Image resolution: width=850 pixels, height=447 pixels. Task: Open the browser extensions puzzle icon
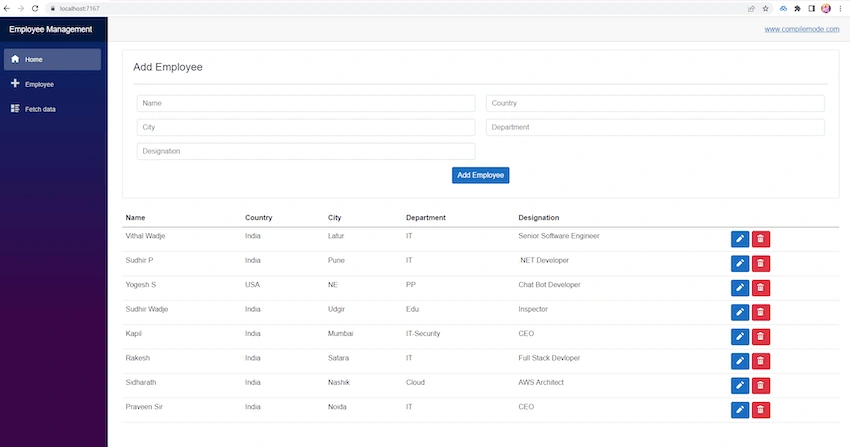click(x=797, y=9)
